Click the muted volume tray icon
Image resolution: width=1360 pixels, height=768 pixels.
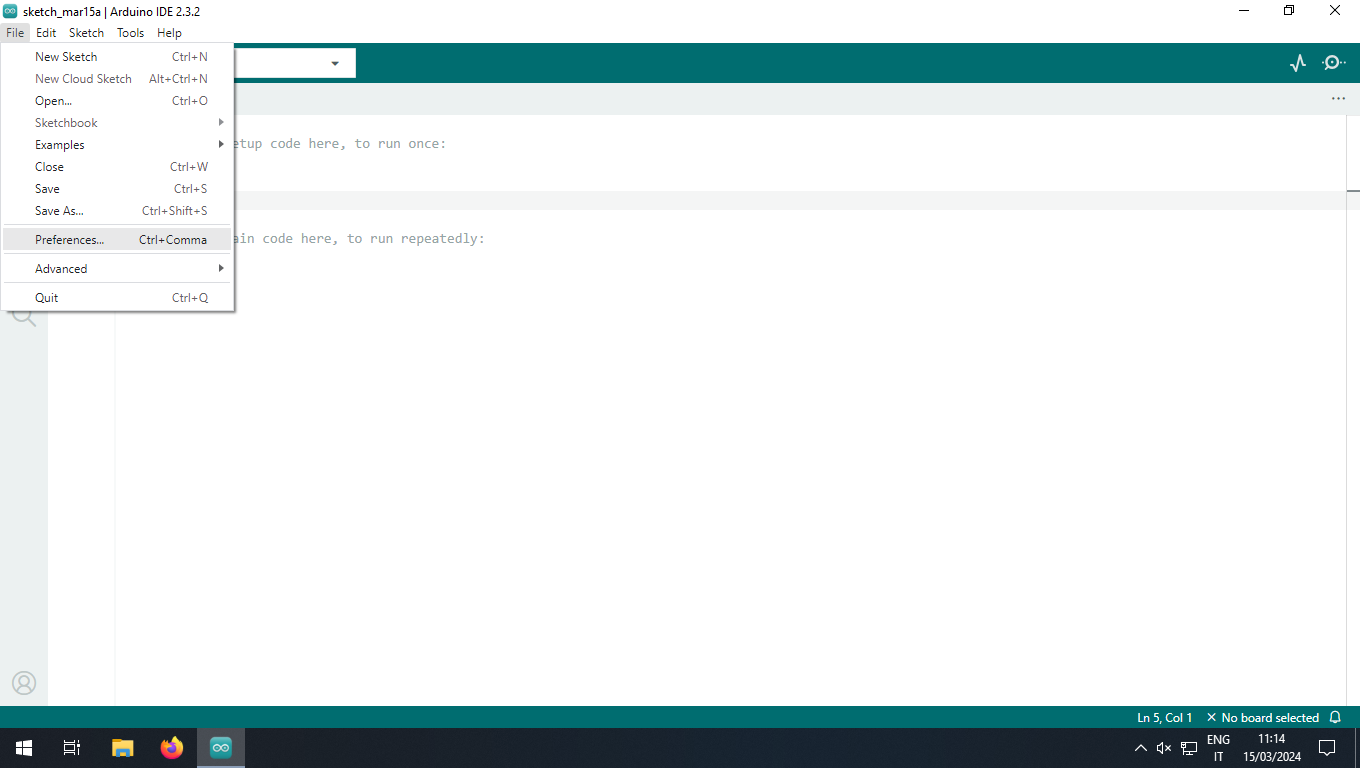pos(1164,748)
